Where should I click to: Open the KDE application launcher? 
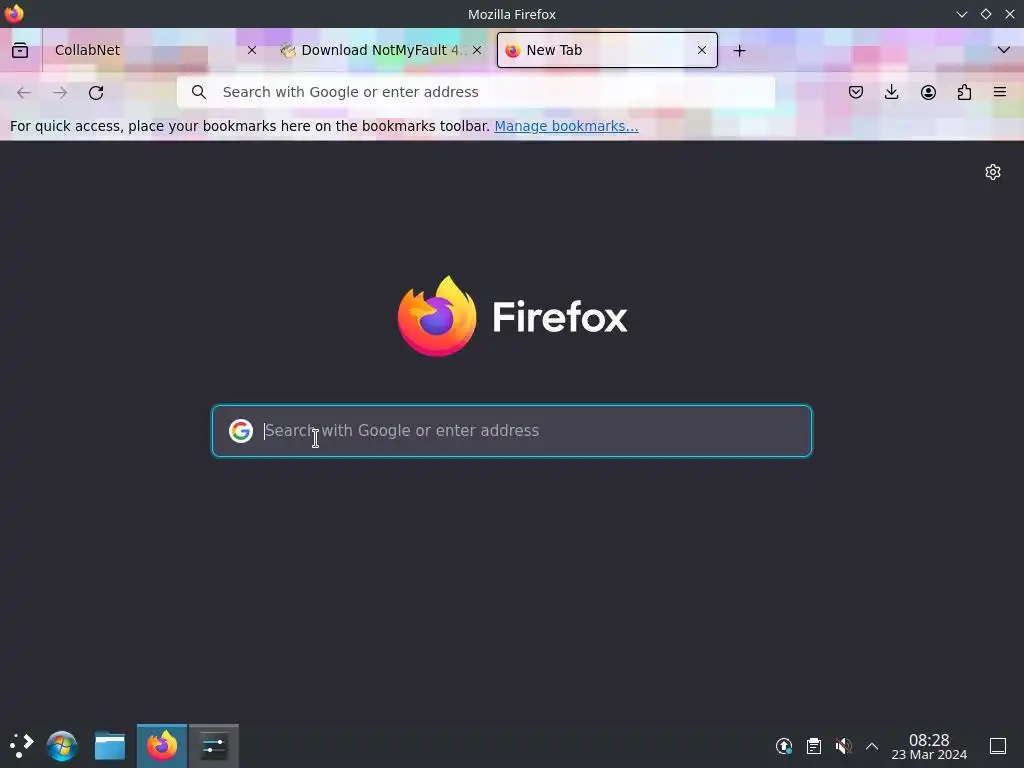[x=22, y=746]
